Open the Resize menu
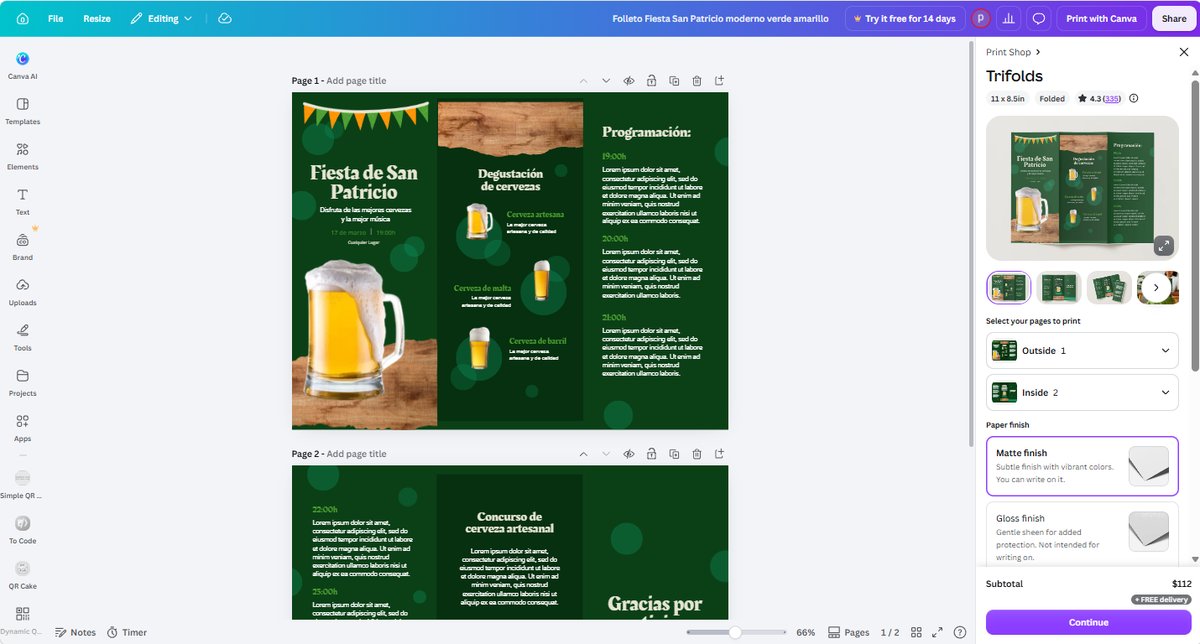1200x644 pixels. pyautogui.click(x=97, y=18)
